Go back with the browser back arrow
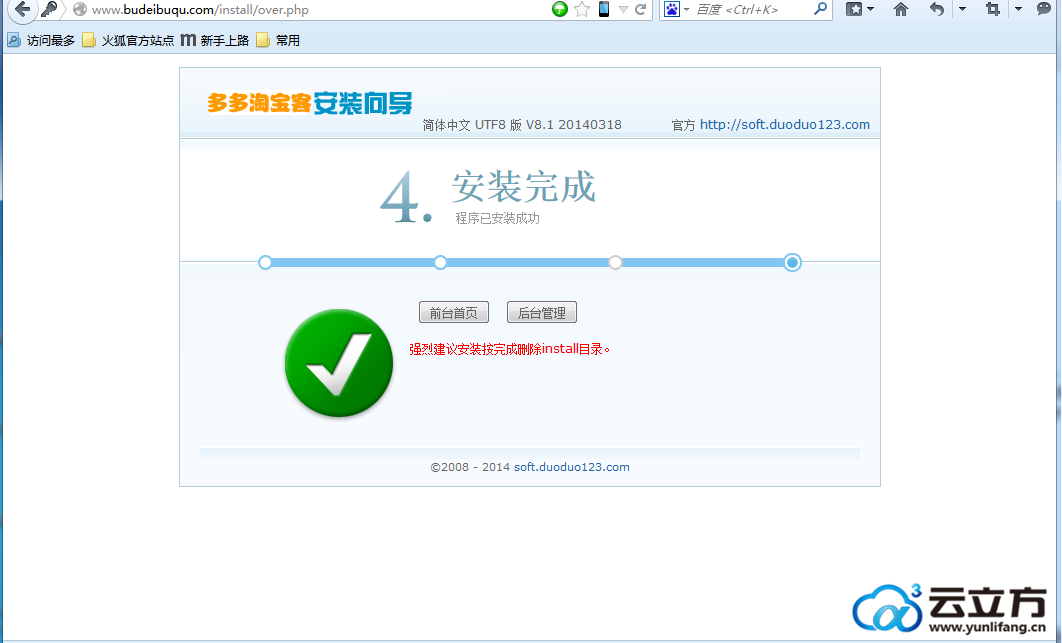 pyautogui.click(x=22, y=9)
